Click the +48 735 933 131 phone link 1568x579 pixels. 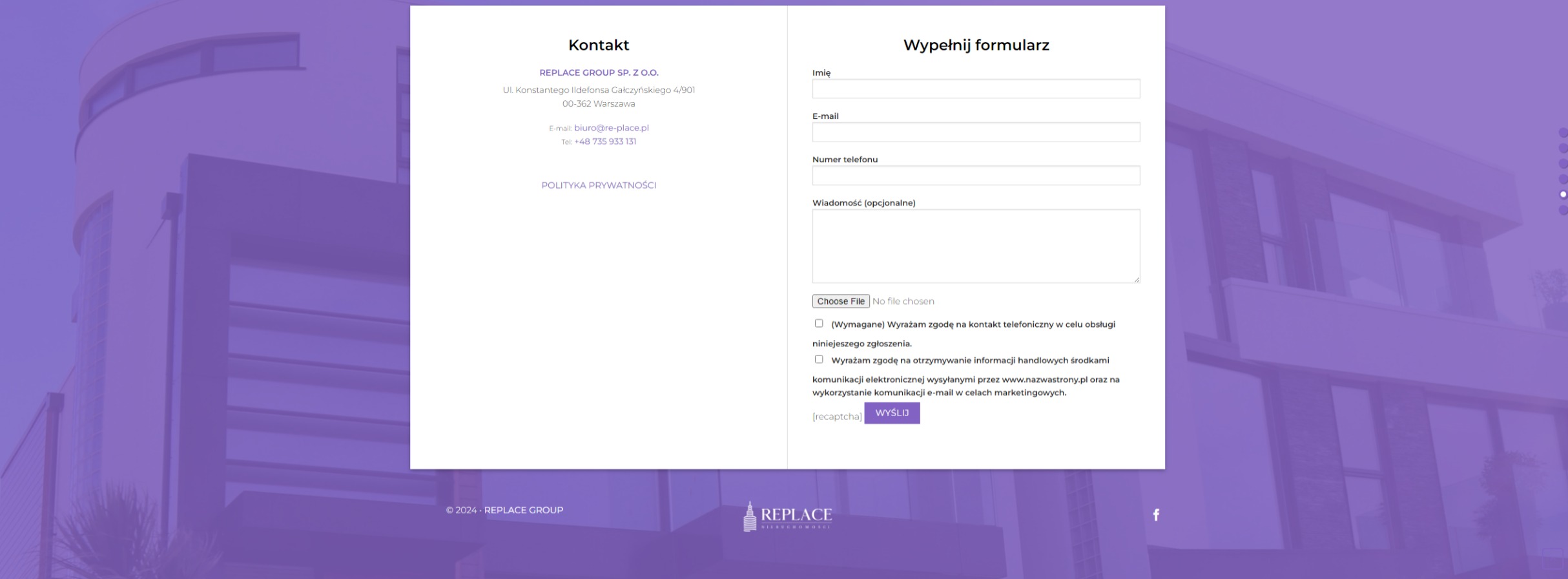tap(604, 142)
